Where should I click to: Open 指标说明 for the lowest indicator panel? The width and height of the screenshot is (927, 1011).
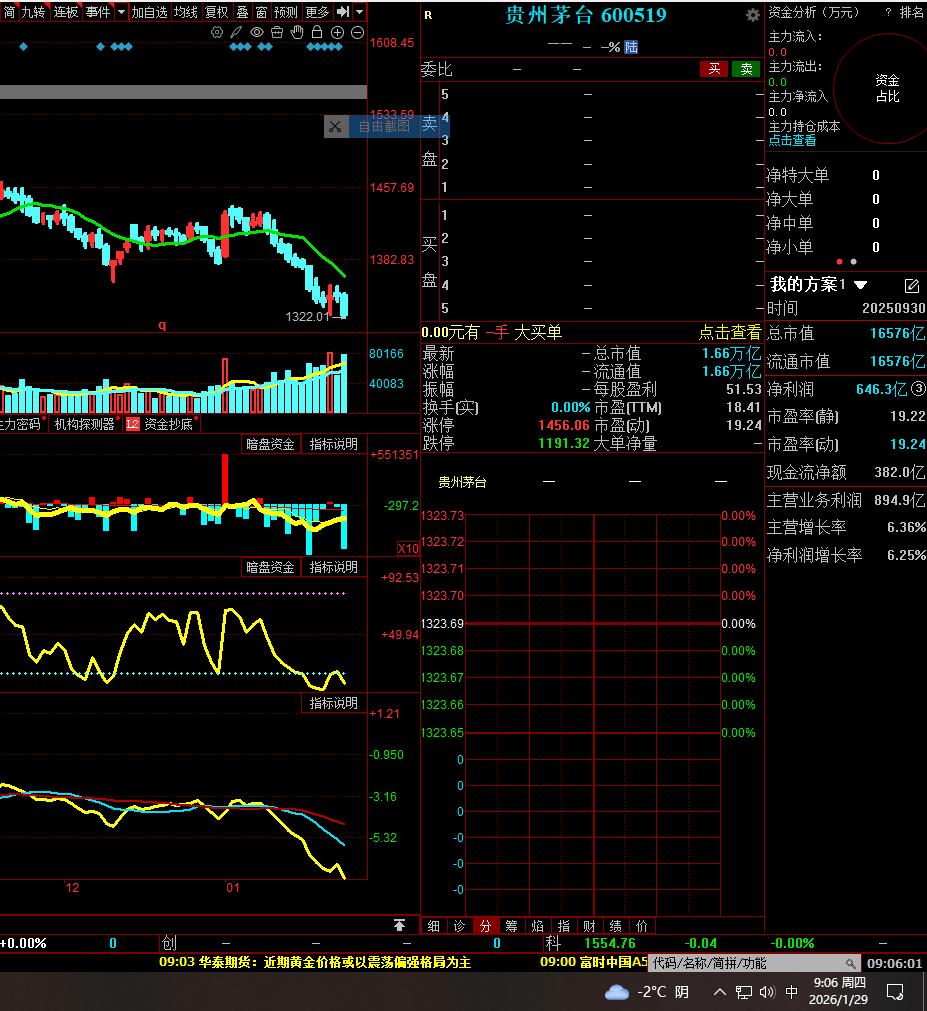[333, 703]
